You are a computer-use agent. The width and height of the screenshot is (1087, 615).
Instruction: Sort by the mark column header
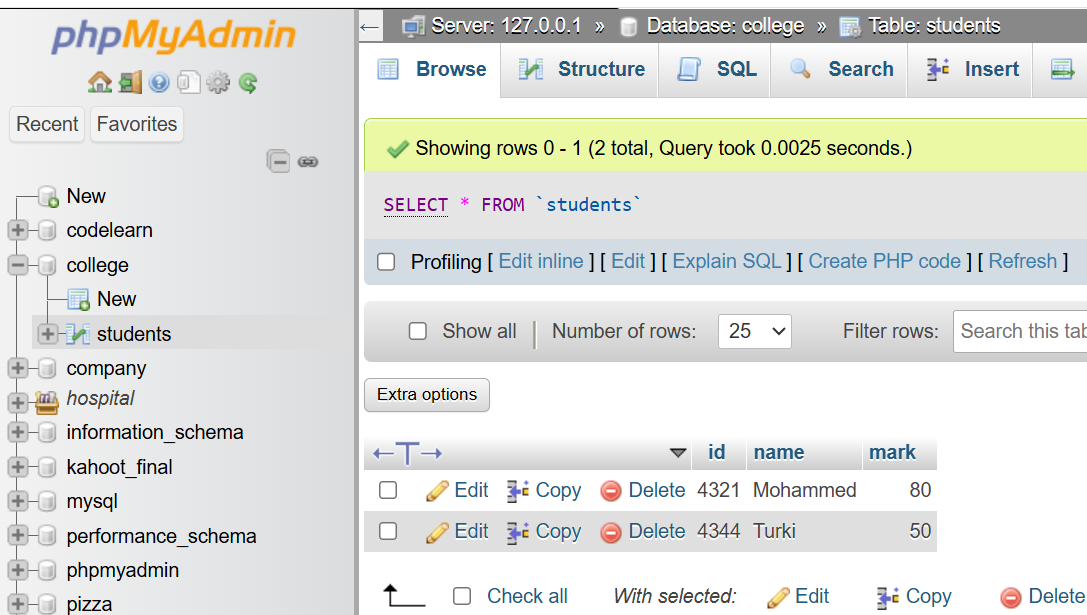click(892, 453)
